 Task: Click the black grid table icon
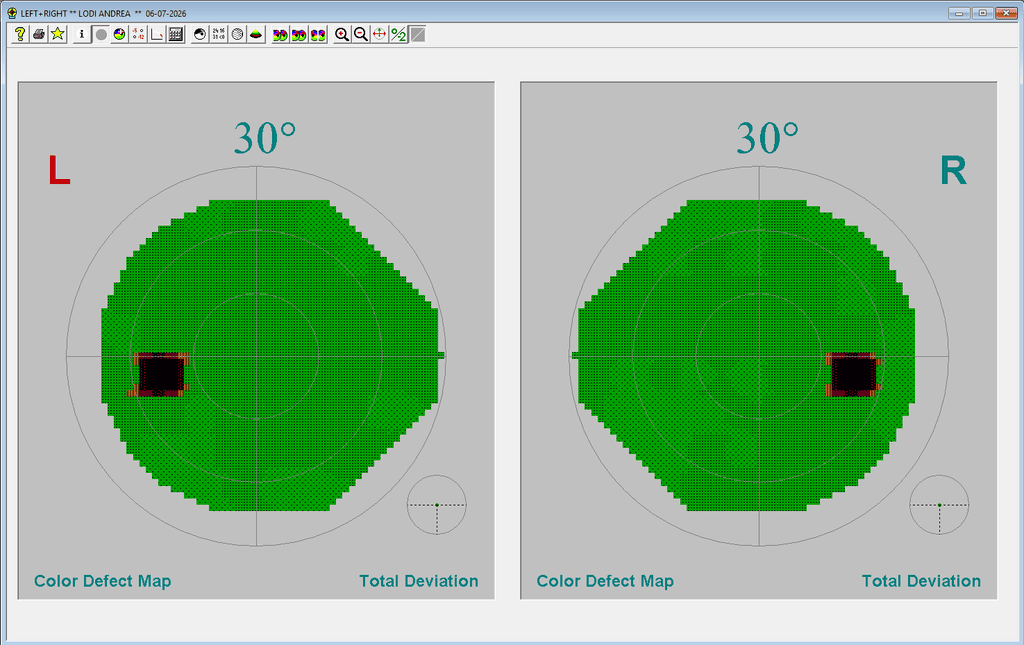click(x=176, y=35)
